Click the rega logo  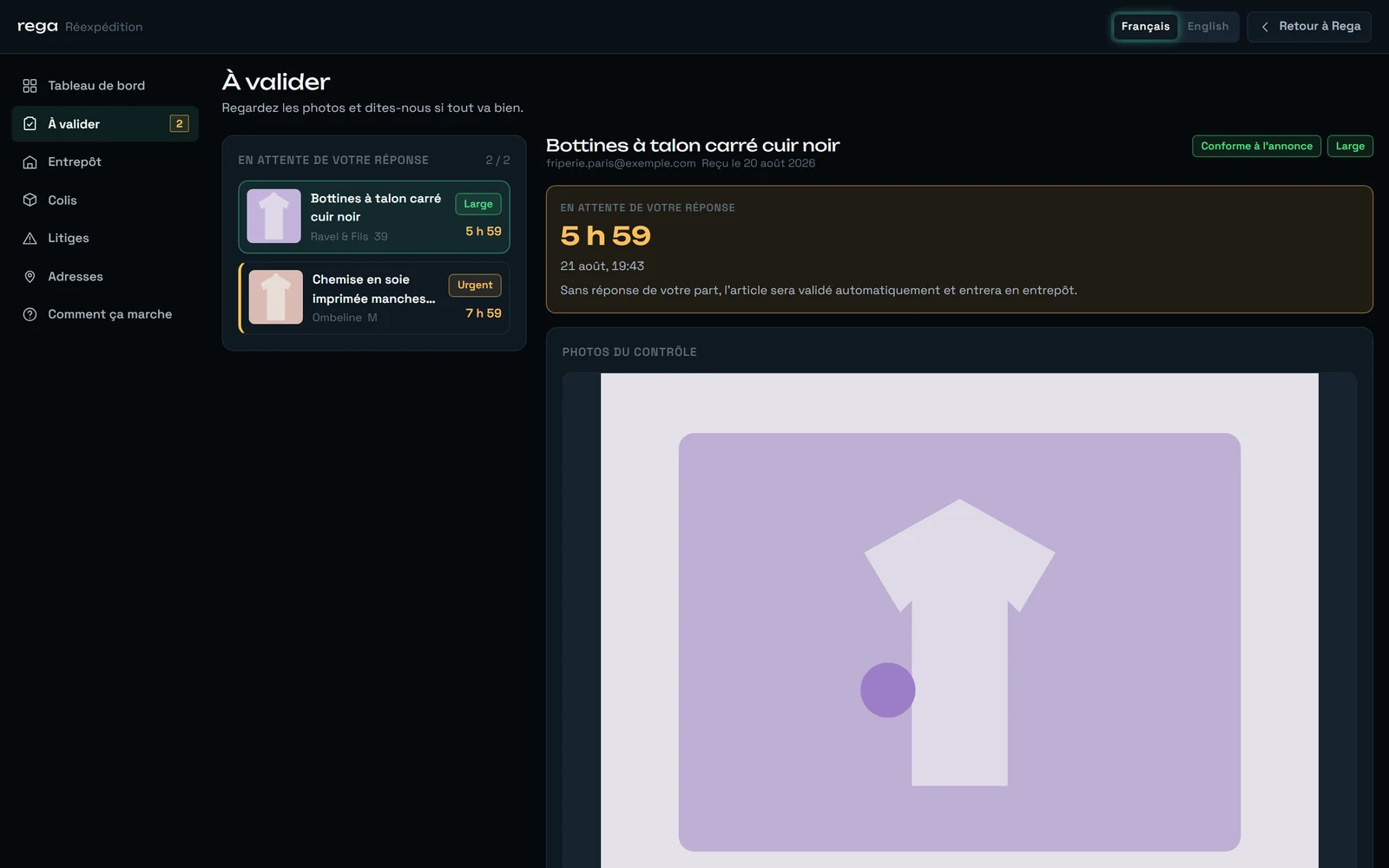[x=37, y=26]
